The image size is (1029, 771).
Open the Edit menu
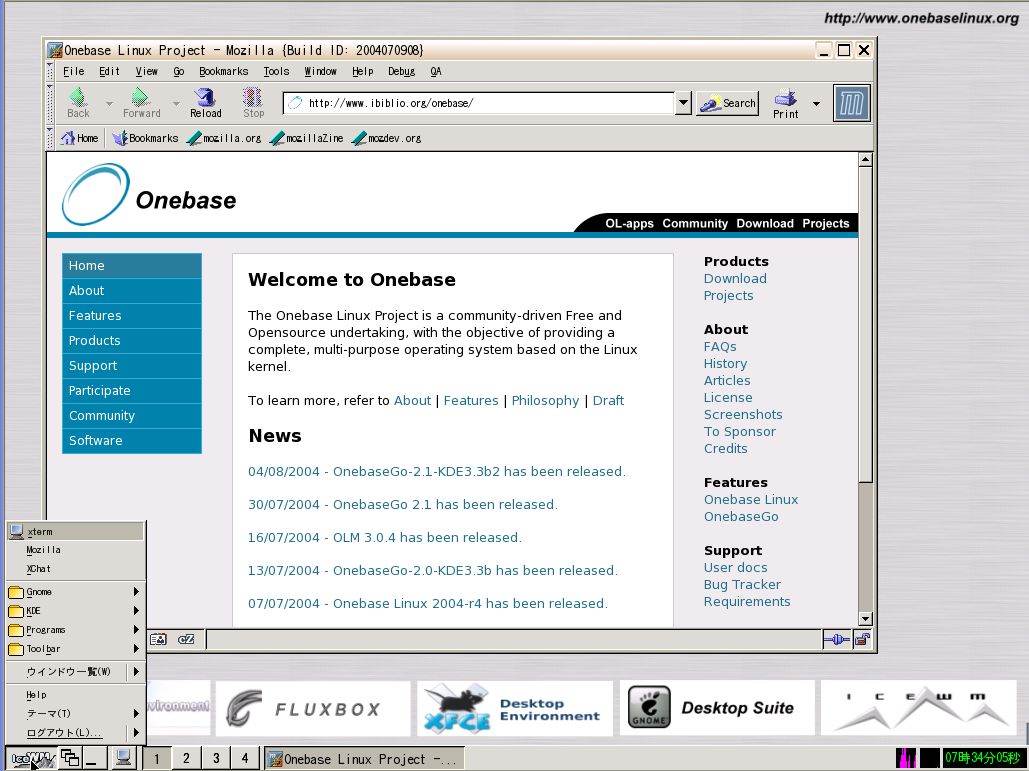109,71
